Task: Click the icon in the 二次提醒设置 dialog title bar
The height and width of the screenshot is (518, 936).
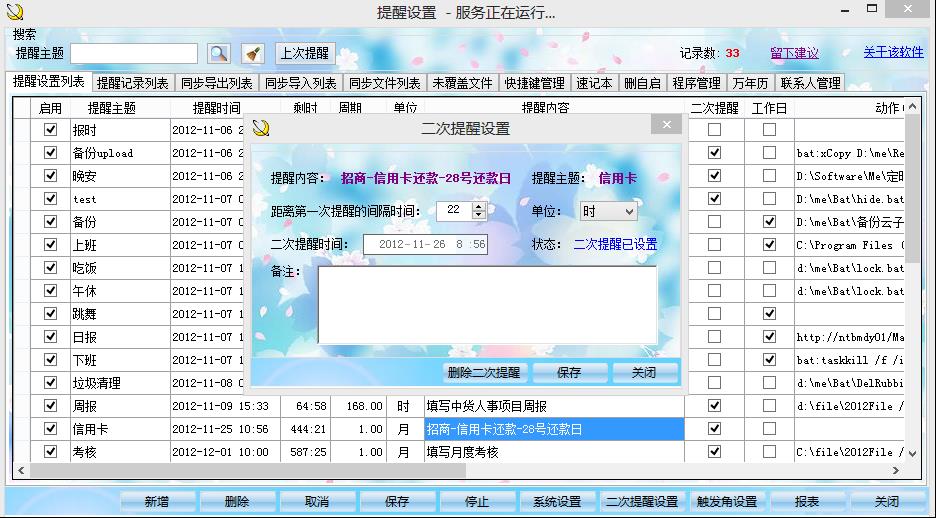Action: pyautogui.click(x=261, y=128)
